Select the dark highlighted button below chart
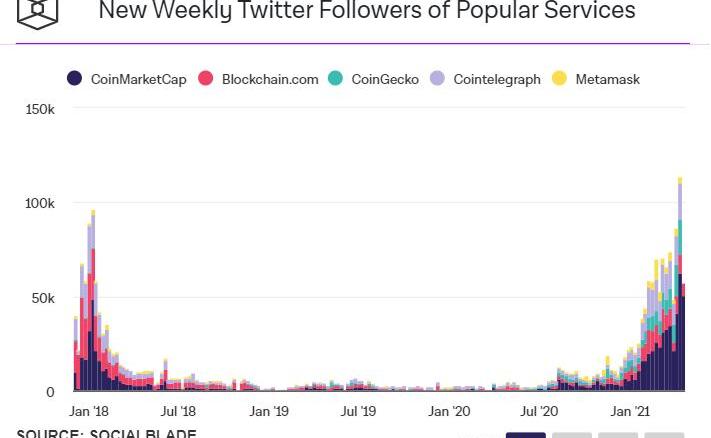Screen dimensions: 711x438 point(525,435)
